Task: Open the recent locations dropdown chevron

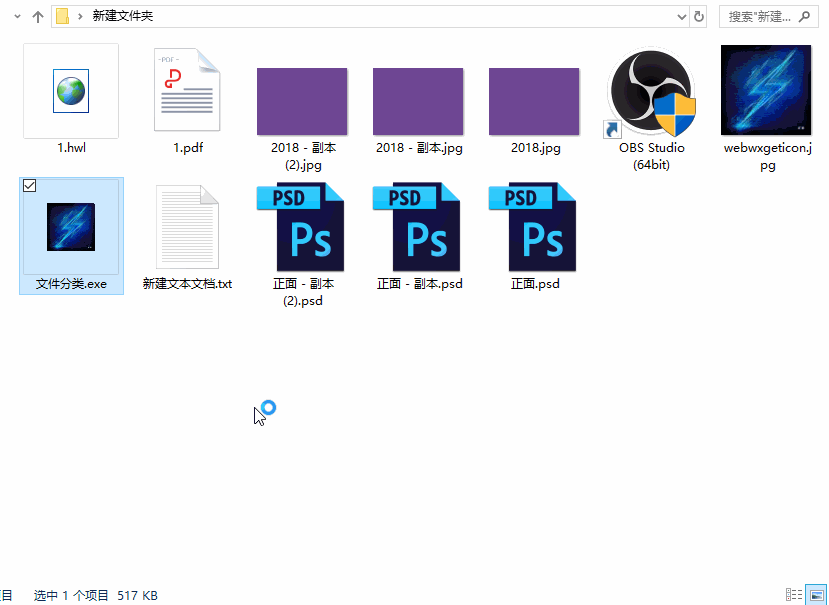Action: click(x=17, y=16)
